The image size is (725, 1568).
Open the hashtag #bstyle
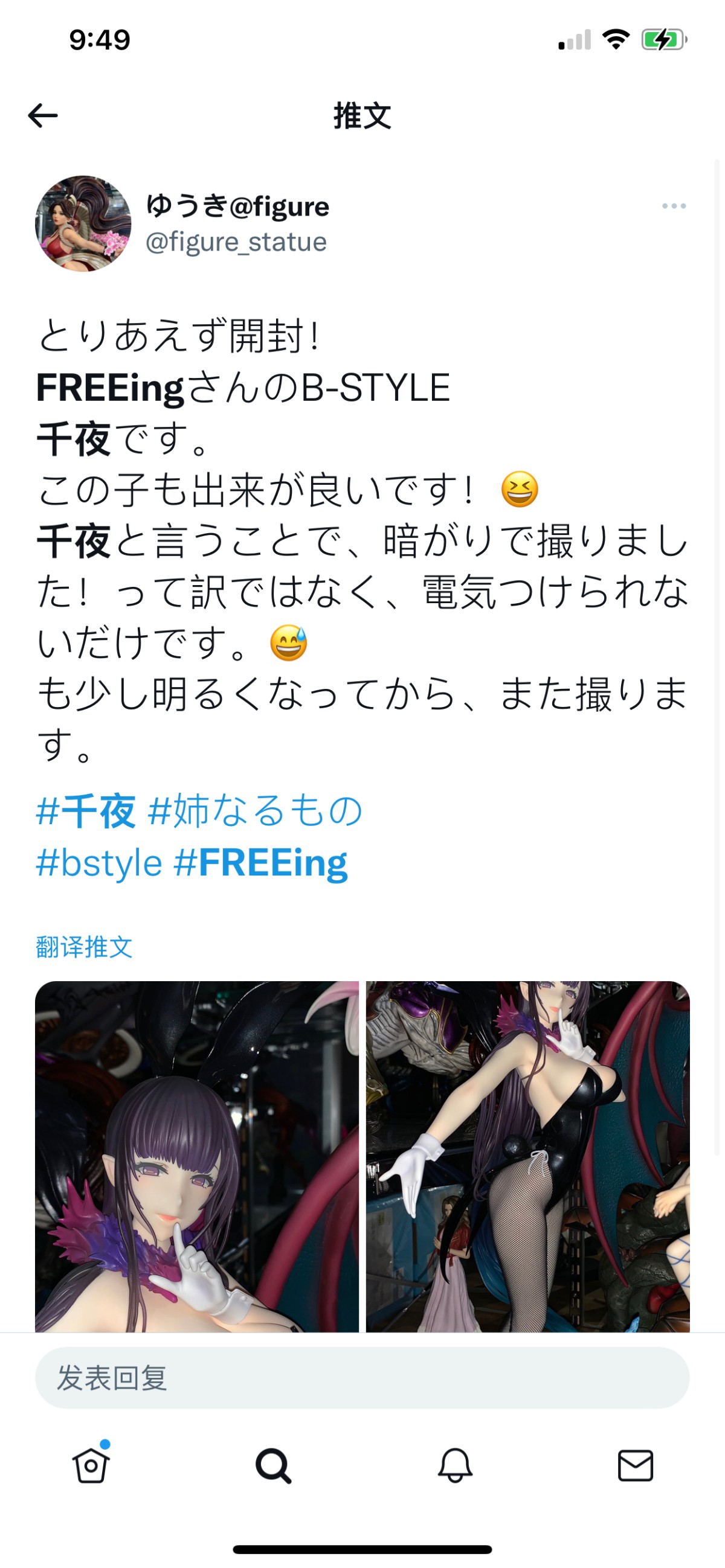99,863
